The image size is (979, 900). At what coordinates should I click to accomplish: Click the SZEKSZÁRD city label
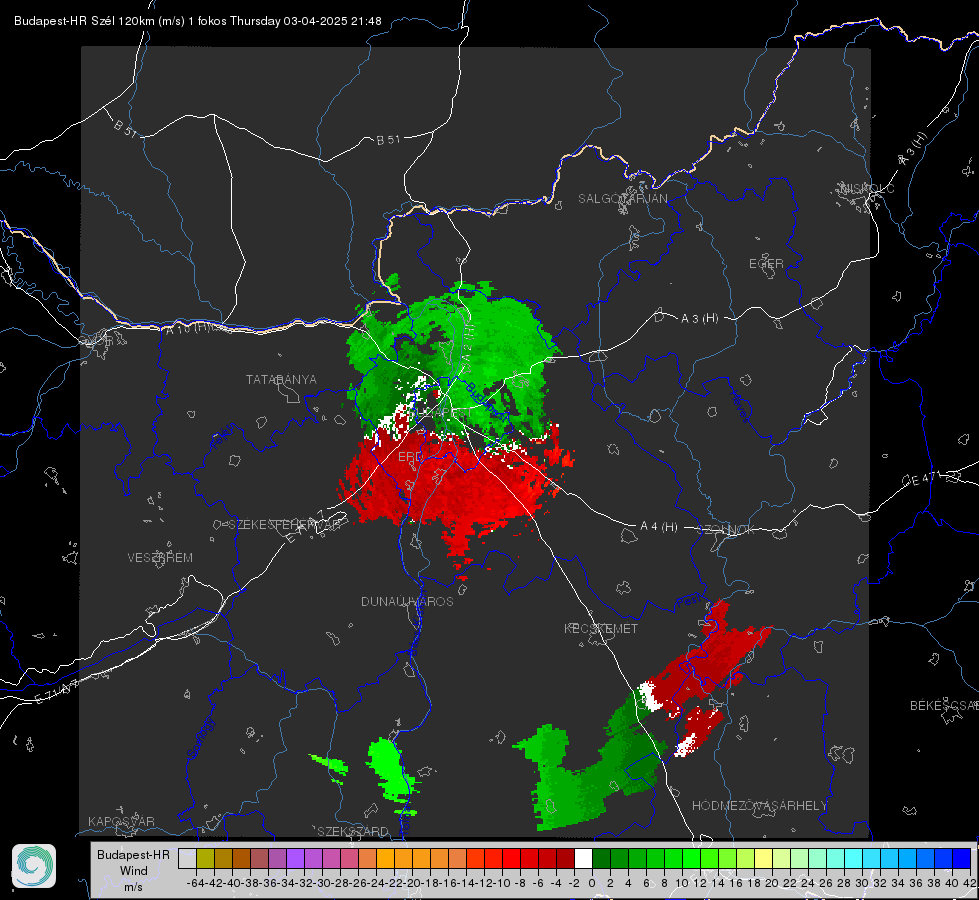[353, 831]
